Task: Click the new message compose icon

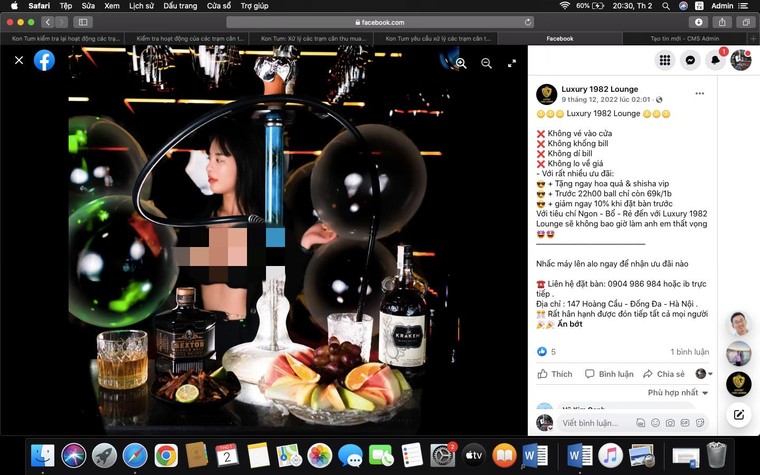Action: tap(738, 414)
